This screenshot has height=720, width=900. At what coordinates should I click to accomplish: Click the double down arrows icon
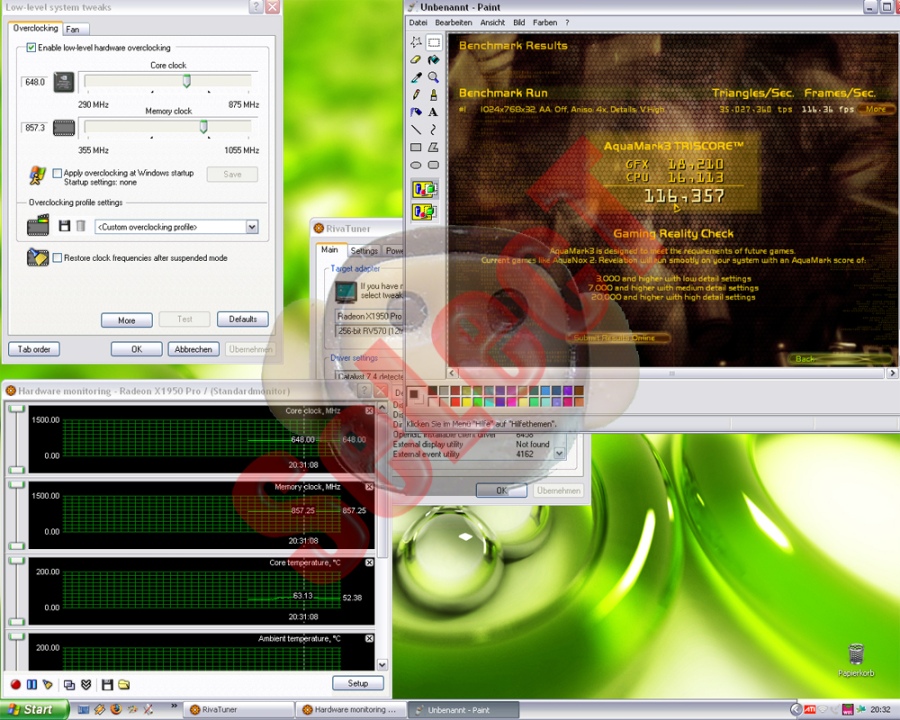[x=86, y=684]
